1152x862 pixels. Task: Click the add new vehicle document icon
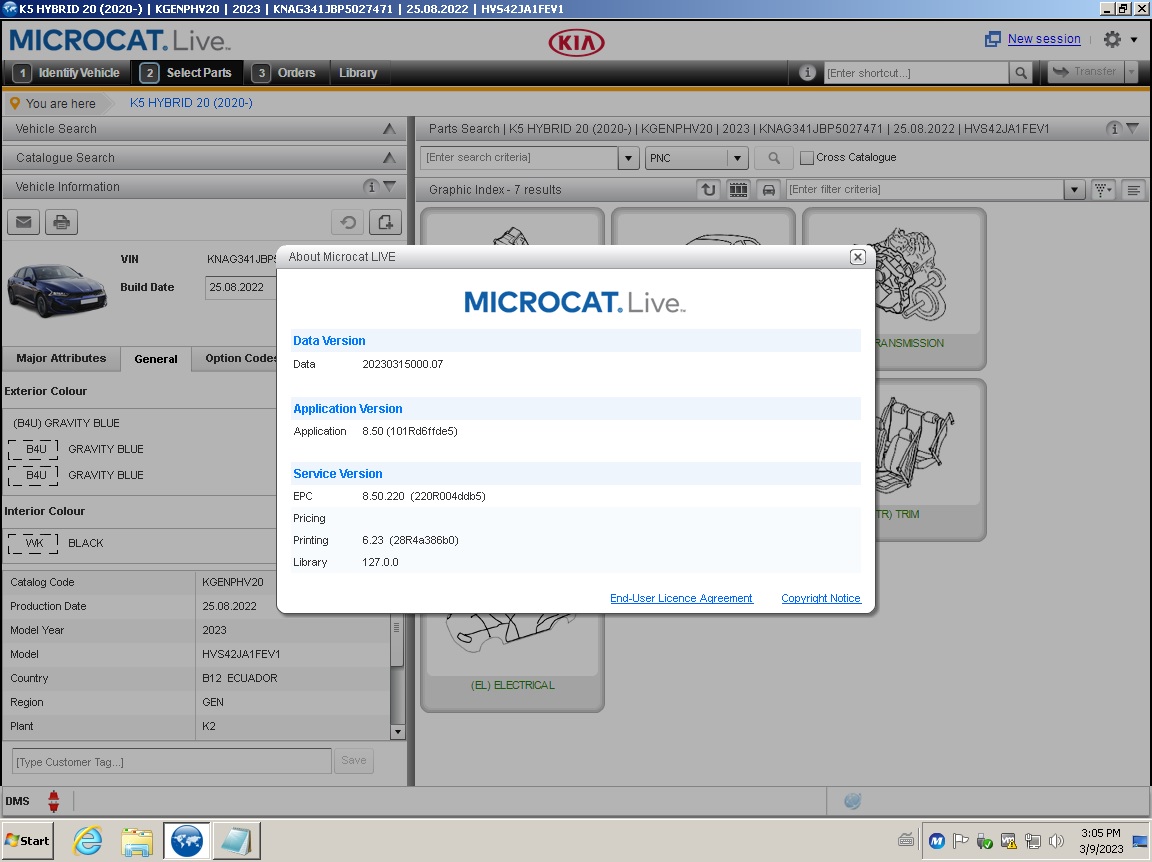385,222
